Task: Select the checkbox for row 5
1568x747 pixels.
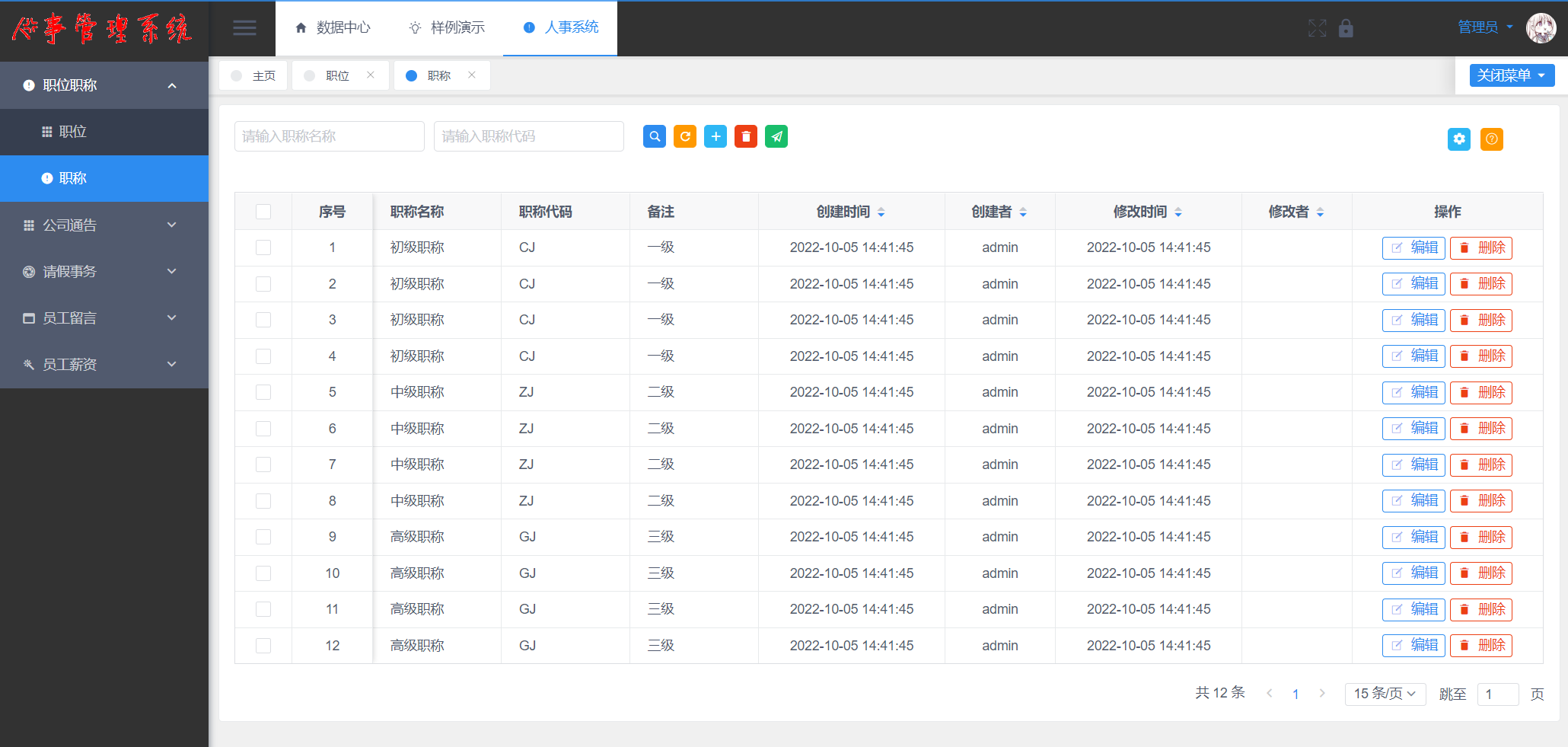Action: [x=263, y=392]
